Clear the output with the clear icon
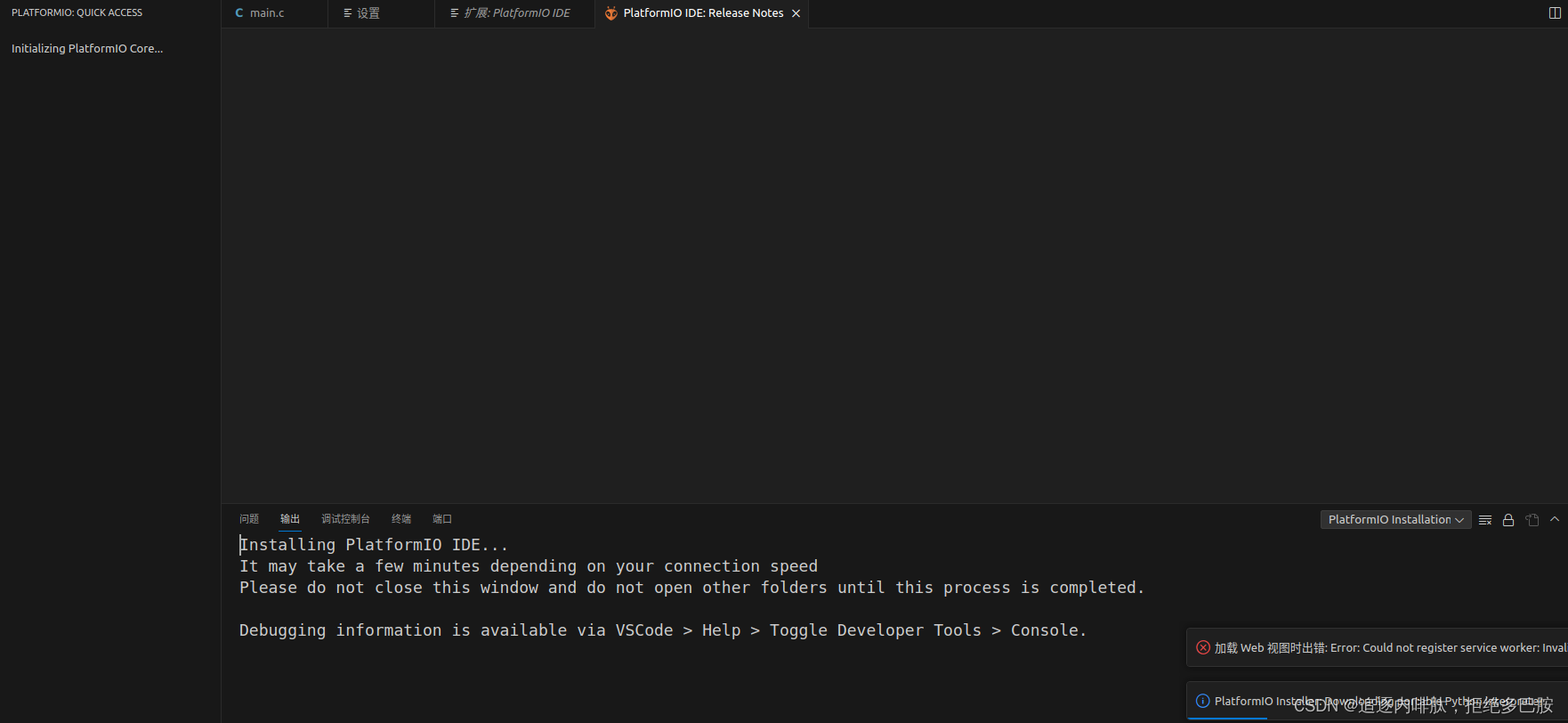The height and width of the screenshot is (723, 1568). point(1485,520)
